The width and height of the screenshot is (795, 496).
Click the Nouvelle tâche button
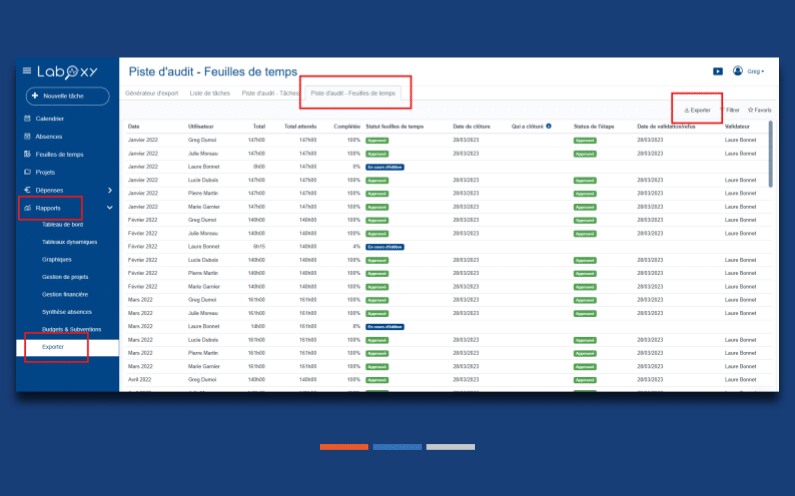click(67, 96)
